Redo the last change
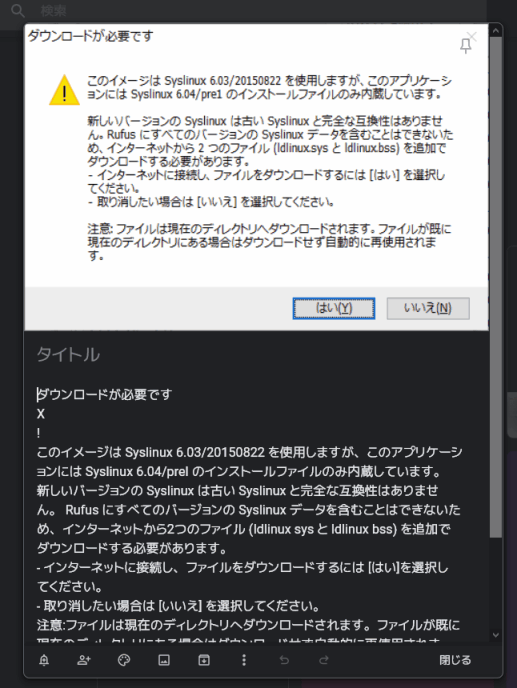 click(324, 660)
